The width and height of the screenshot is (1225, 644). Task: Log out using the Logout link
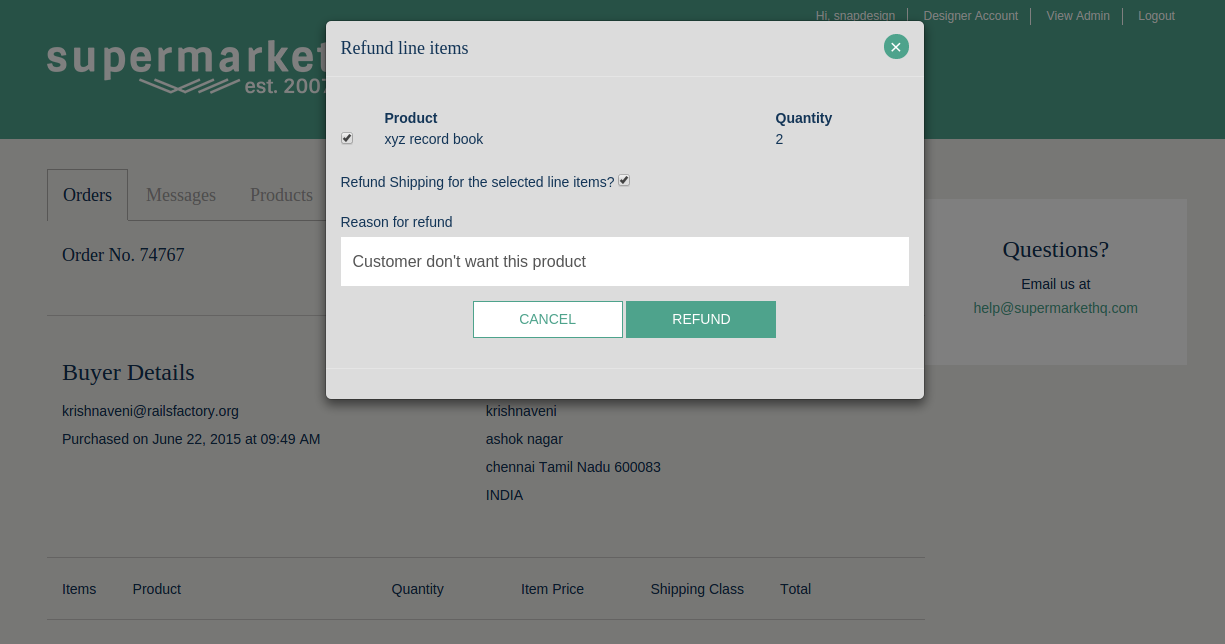coord(1156,16)
